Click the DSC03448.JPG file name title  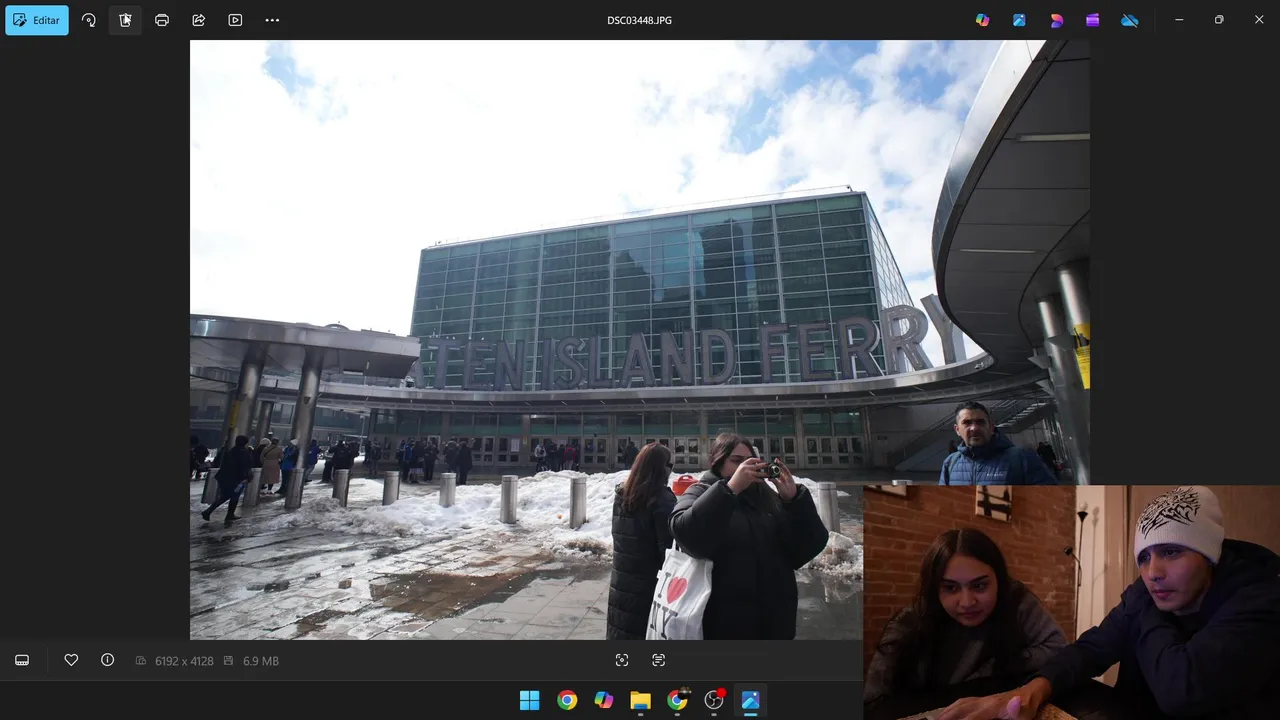(x=640, y=20)
